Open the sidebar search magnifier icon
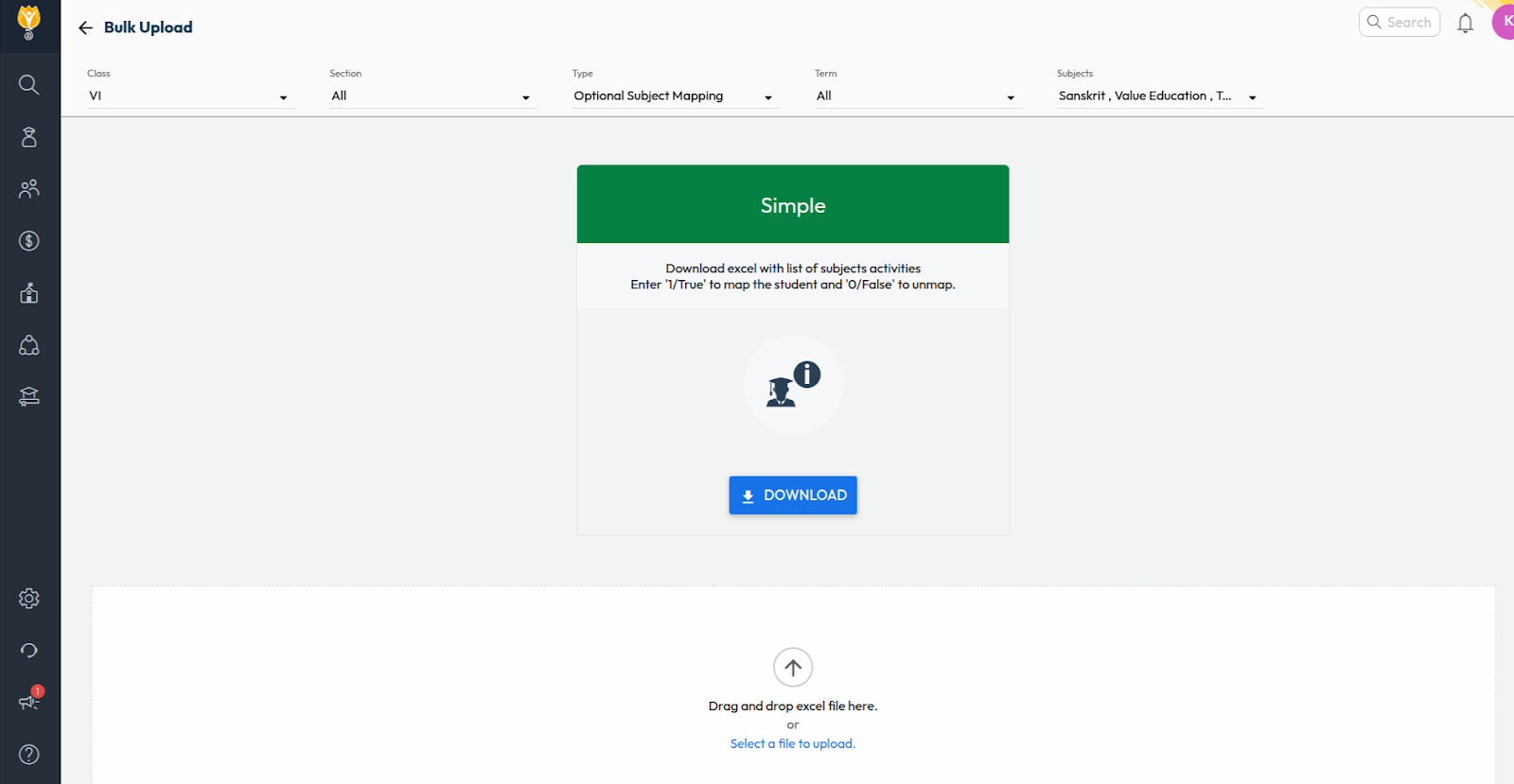 [29, 85]
